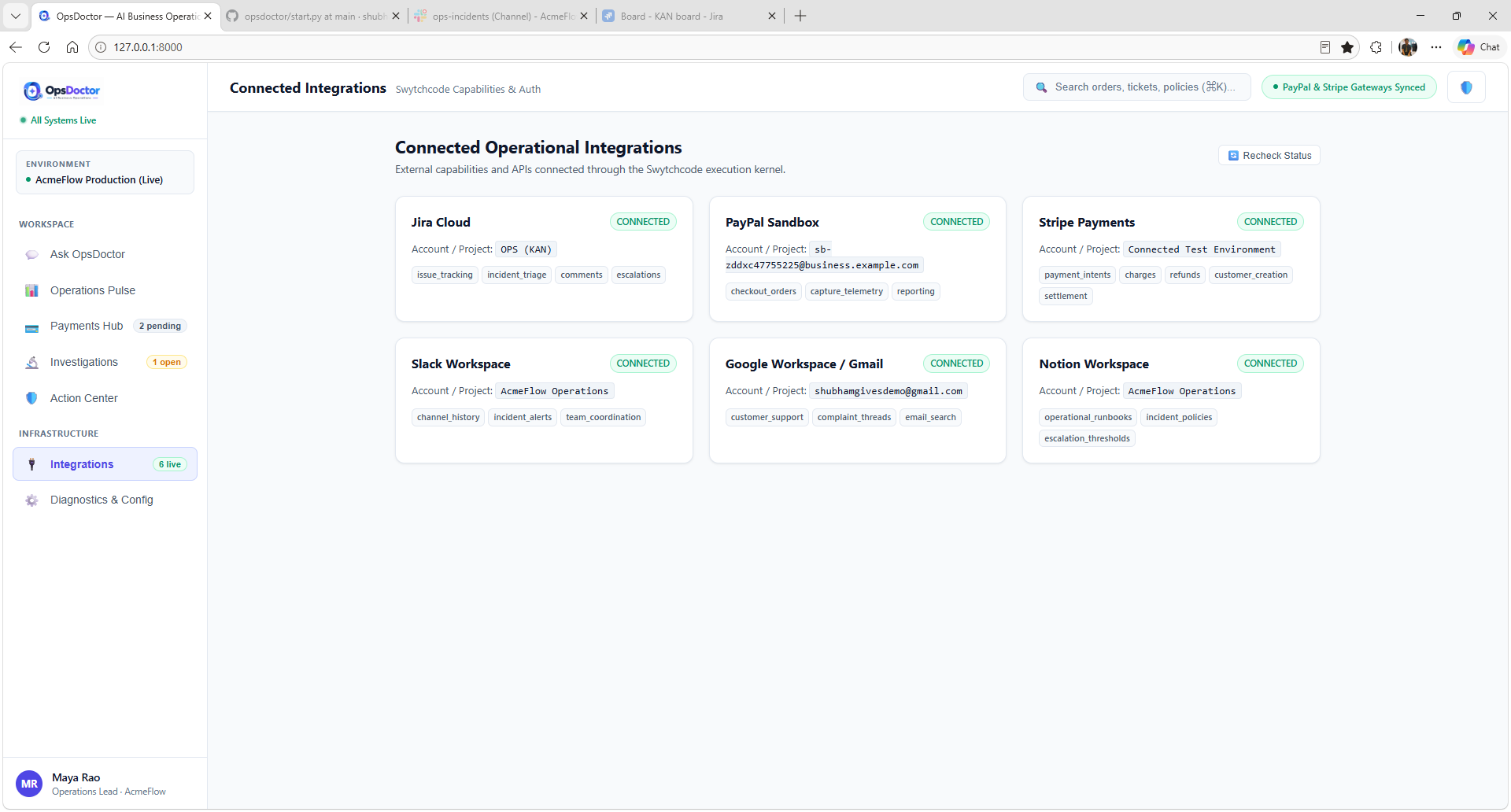Image resolution: width=1511 pixels, height=812 pixels.
Task: Click the shield button in top header
Action: click(x=1466, y=87)
